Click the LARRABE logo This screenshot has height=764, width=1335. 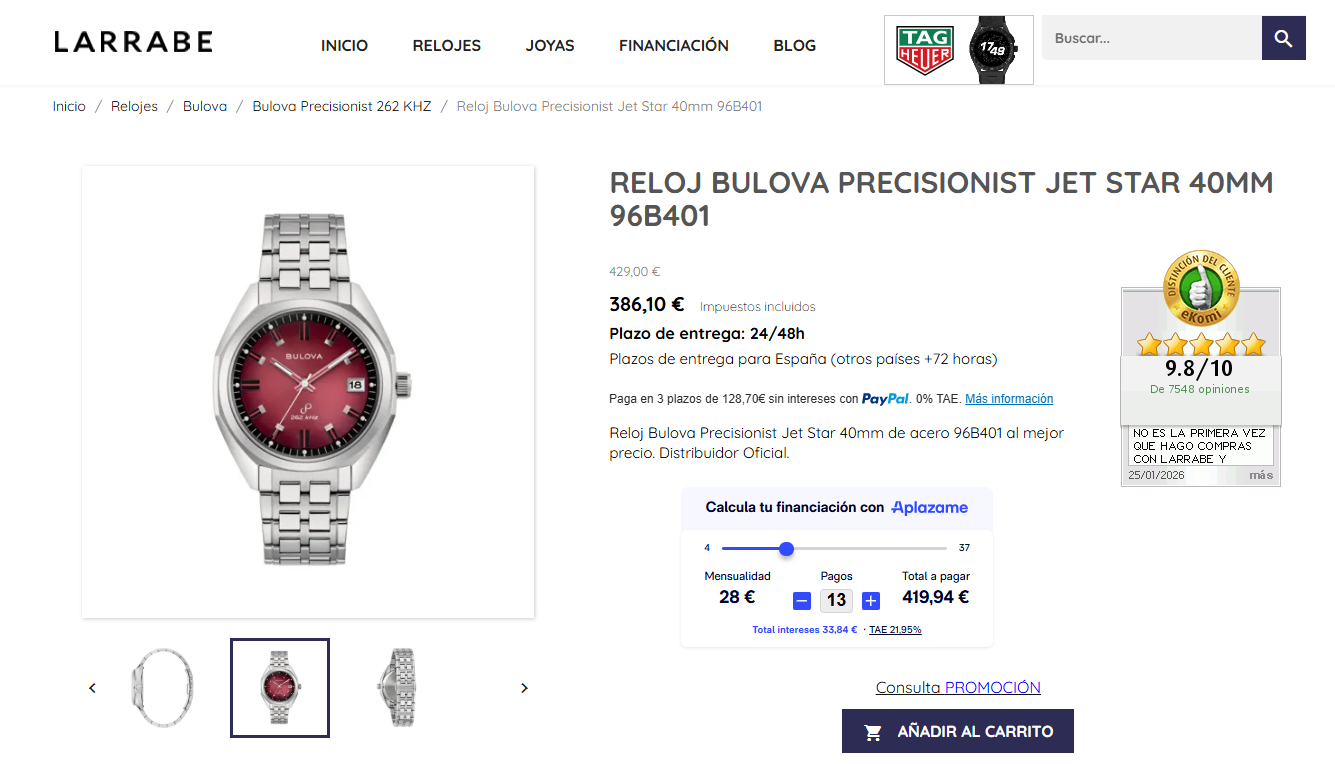point(133,42)
